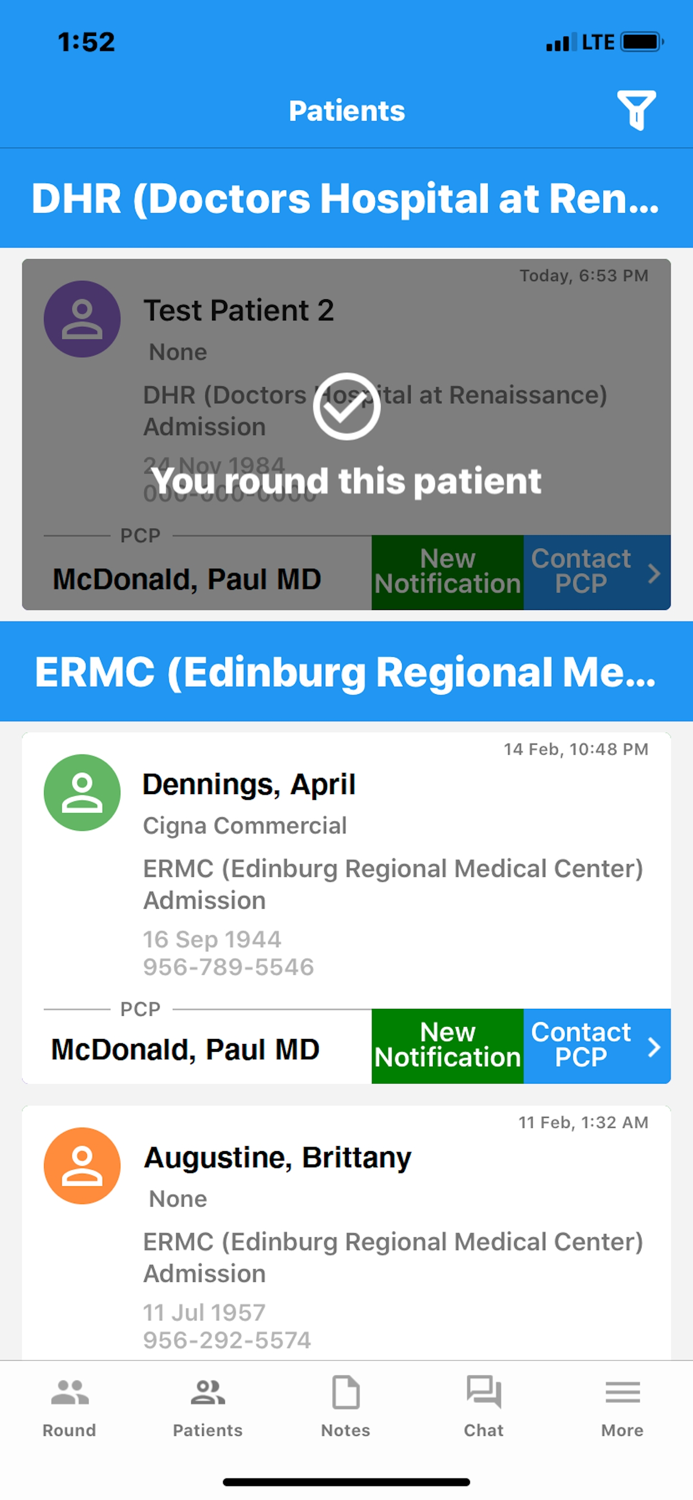
Task: Tap McDonald, Paul MD under April Dennings
Action: pos(185,1049)
